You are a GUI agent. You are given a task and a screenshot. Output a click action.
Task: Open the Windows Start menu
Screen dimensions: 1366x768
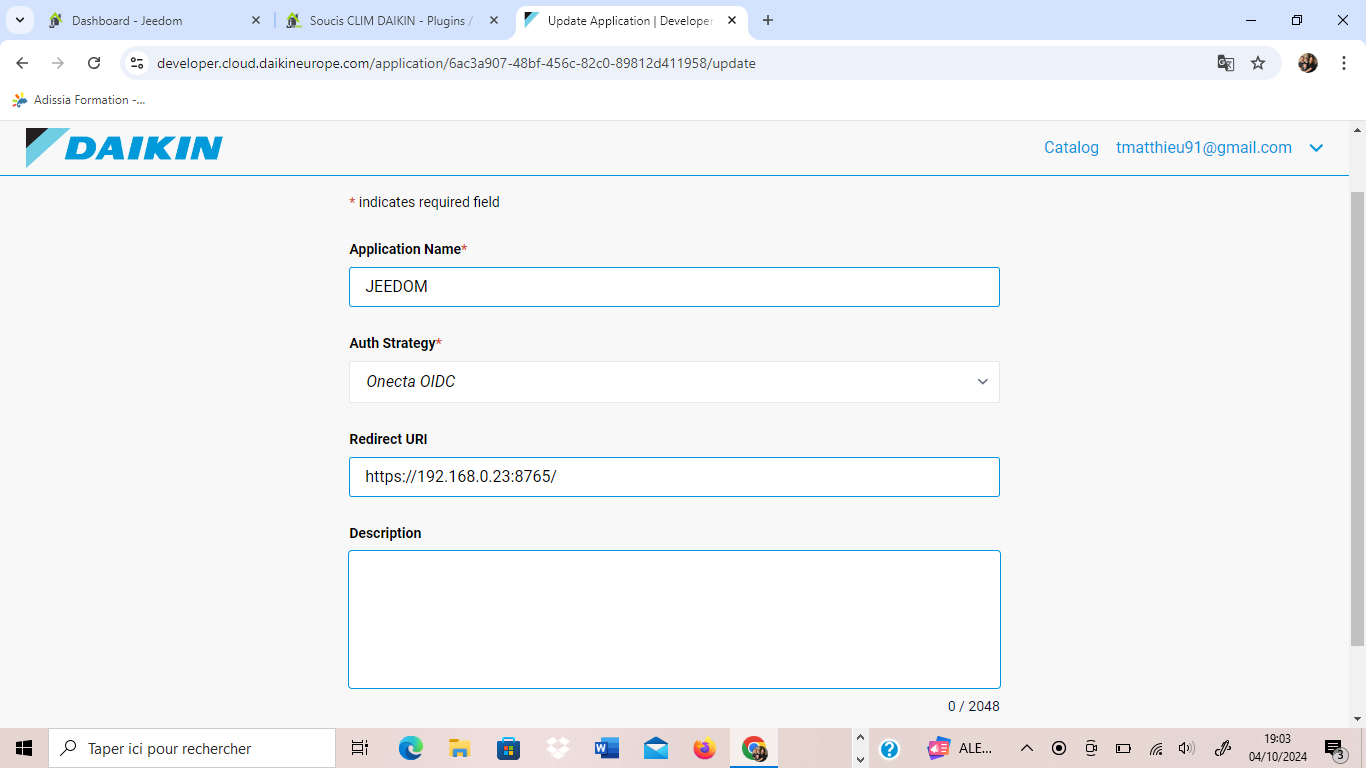coord(24,748)
